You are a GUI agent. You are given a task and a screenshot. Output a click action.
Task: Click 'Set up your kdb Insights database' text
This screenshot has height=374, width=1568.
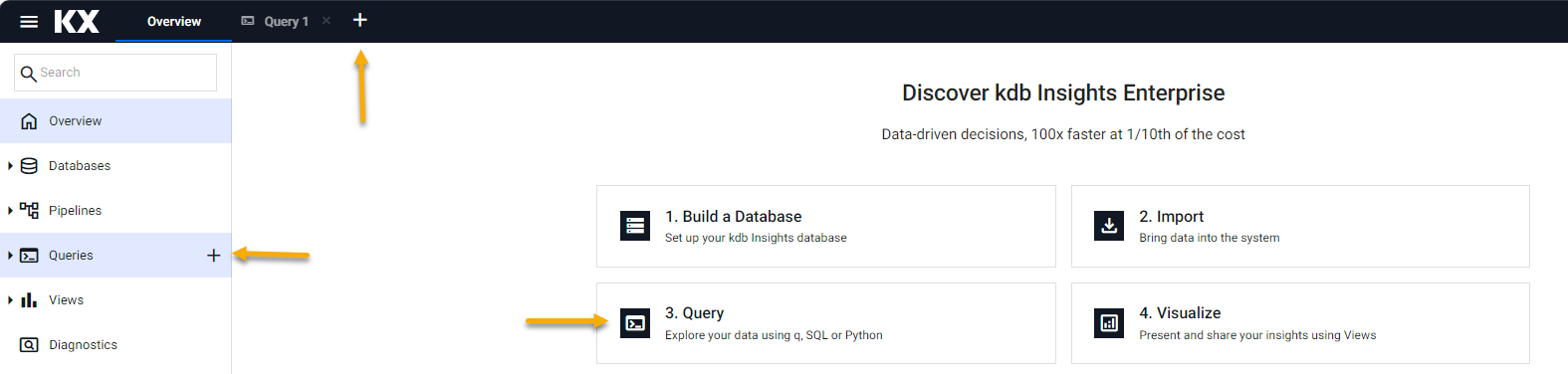[x=756, y=238]
